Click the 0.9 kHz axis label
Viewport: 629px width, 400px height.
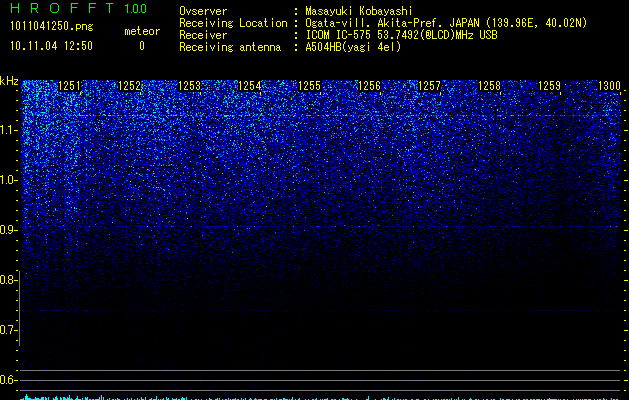click(9, 230)
